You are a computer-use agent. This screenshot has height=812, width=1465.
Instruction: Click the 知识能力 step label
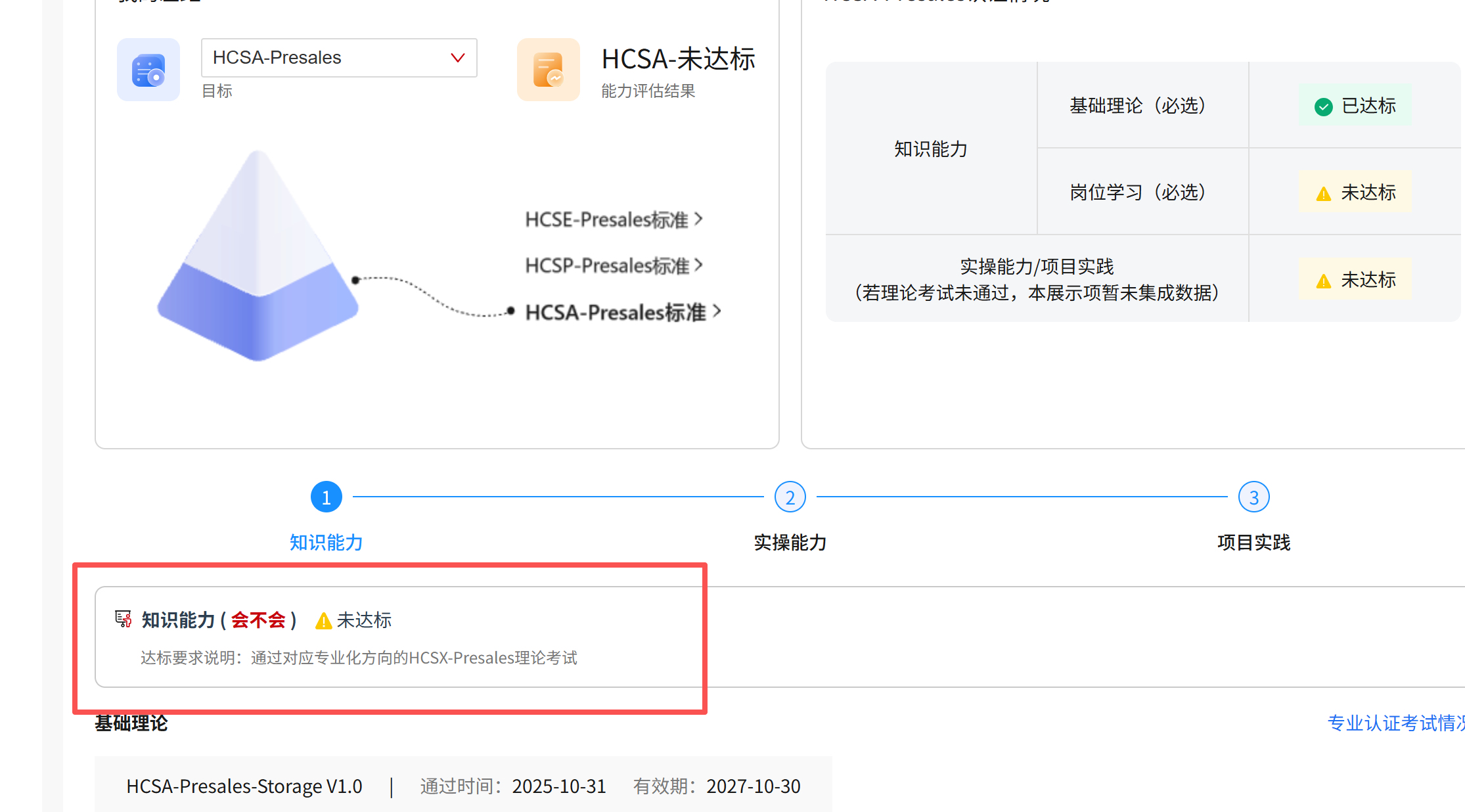tap(326, 543)
